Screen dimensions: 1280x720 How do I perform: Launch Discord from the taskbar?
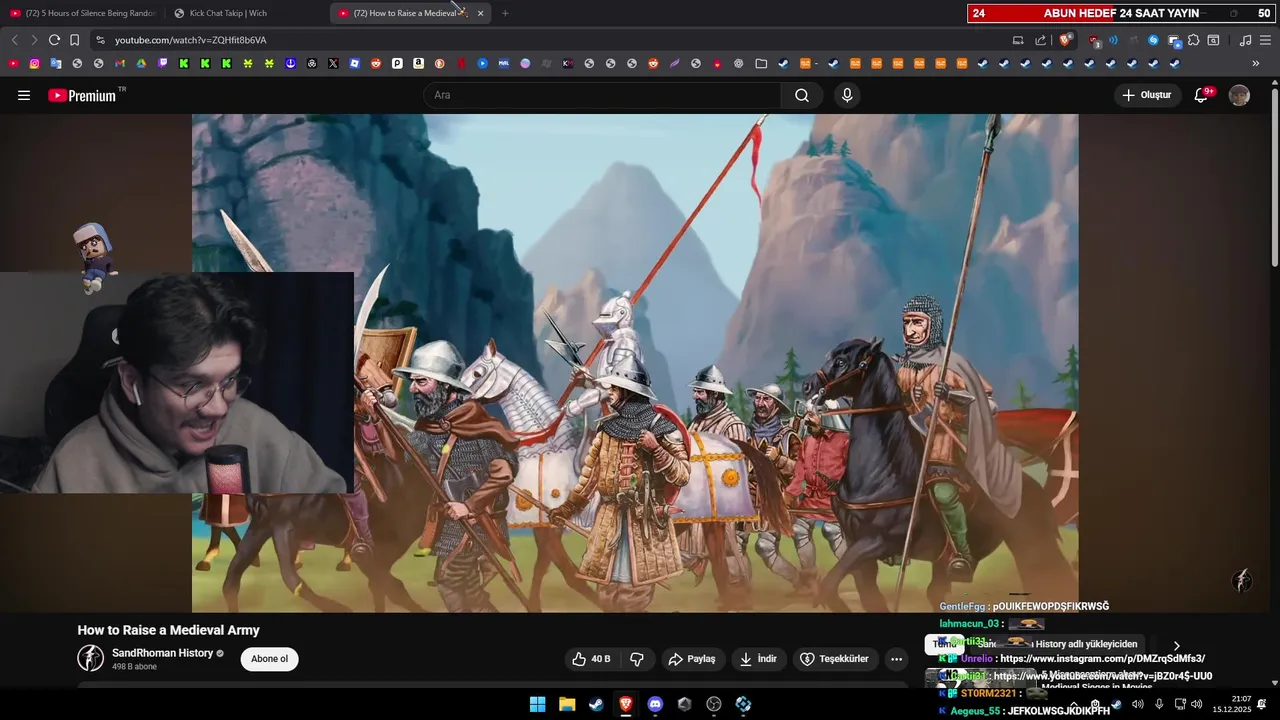coord(655,704)
